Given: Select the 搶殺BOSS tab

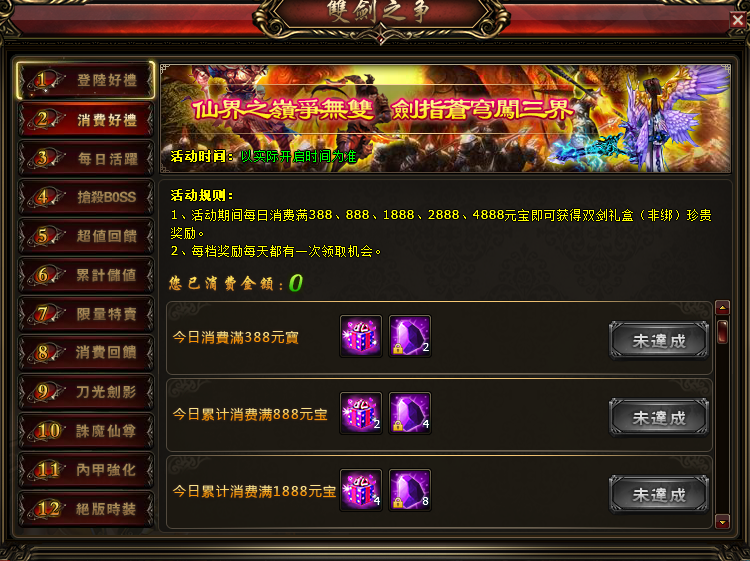Looking at the screenshot, I should (x=86, y=197).
